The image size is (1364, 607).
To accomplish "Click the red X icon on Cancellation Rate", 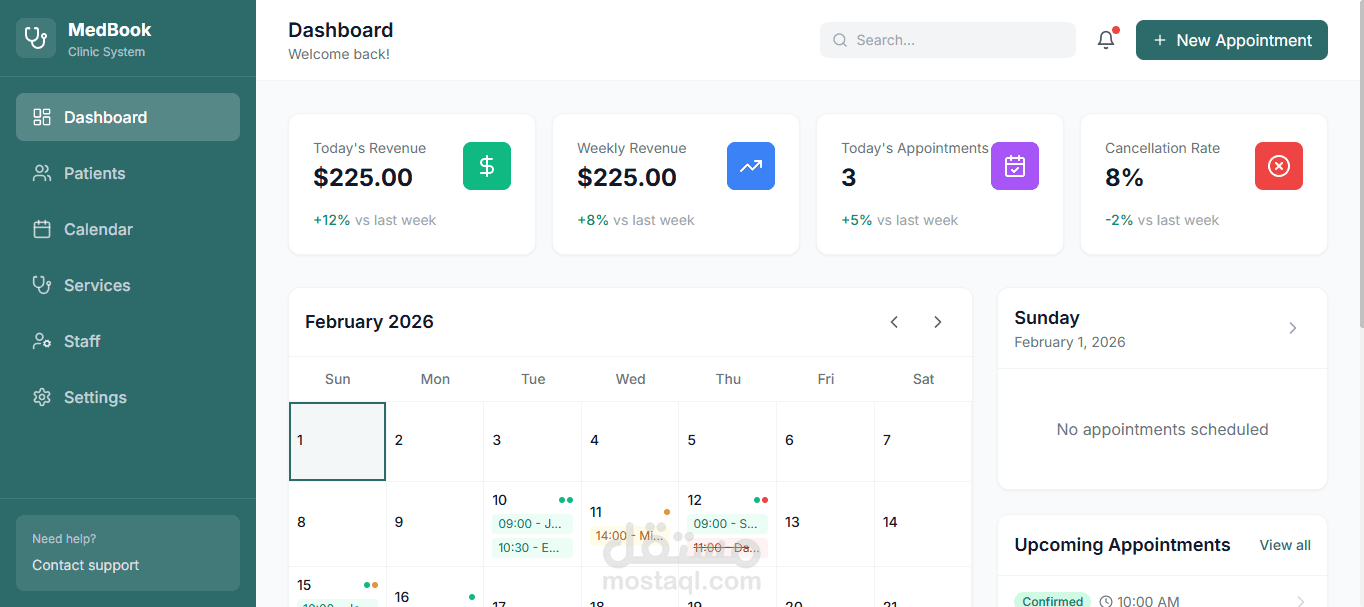I will 1279,166.
